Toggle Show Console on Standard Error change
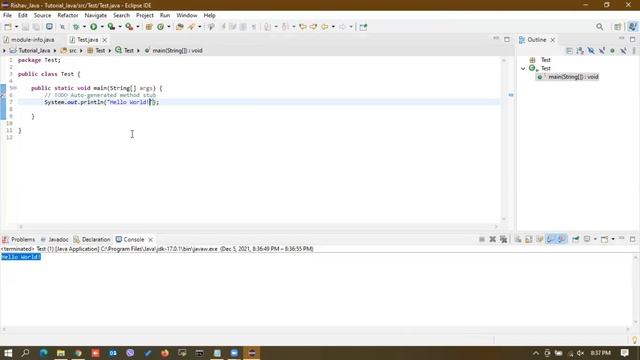The image size is (640, 360). pos(562,240)
